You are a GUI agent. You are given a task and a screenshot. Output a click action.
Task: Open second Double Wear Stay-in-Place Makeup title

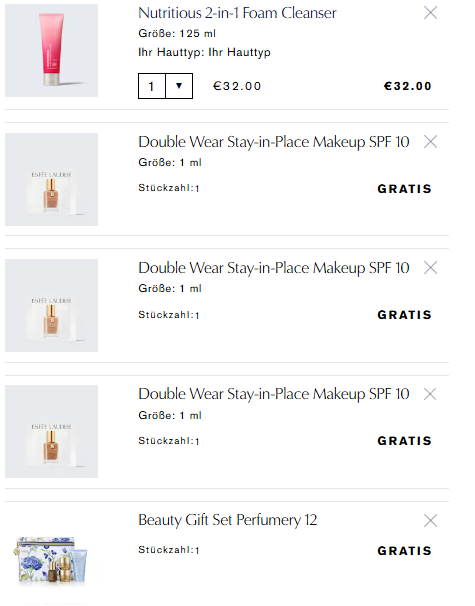point(274,268)
